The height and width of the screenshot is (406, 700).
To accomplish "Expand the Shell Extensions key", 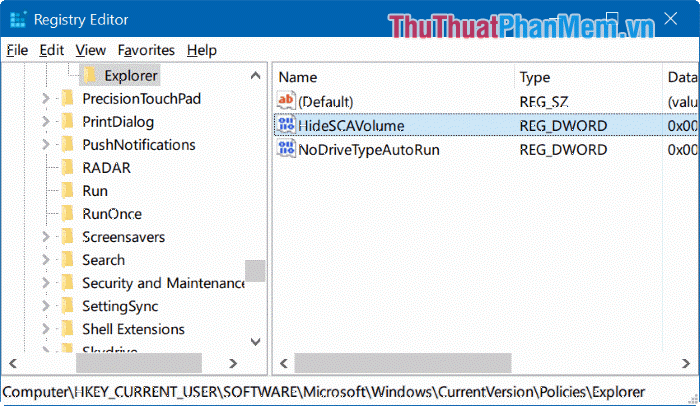I will 46,329.
